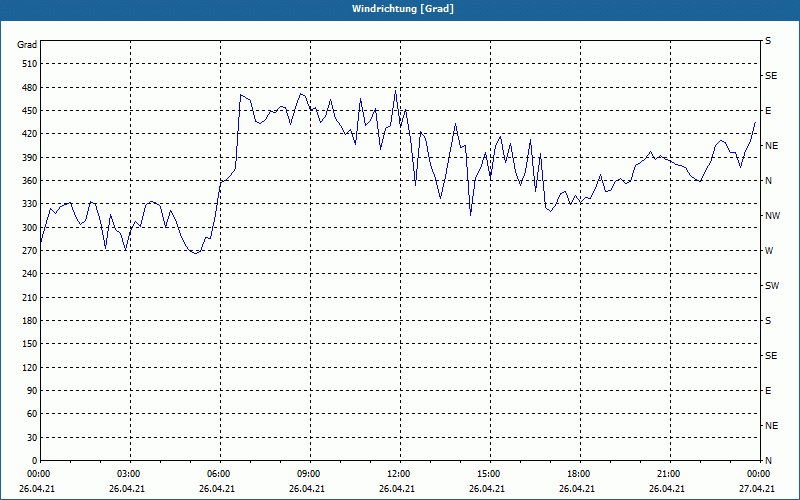Click the "480" y-axis value

(x=30, y=87)
